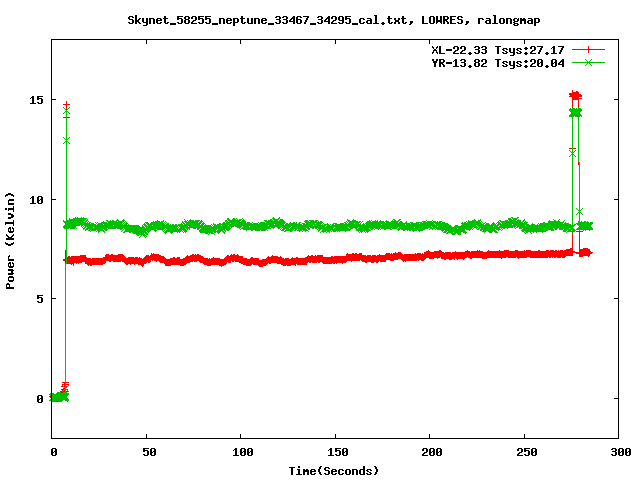Click the green YR spike peak near 275 seconds
Viewport: 640px width, 480px height.
coord(575,113)
